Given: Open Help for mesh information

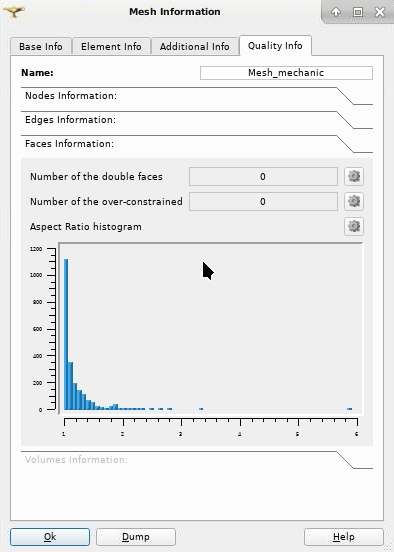Looking at the screenshot, I should pyautogui.click(x=344, y=537).
